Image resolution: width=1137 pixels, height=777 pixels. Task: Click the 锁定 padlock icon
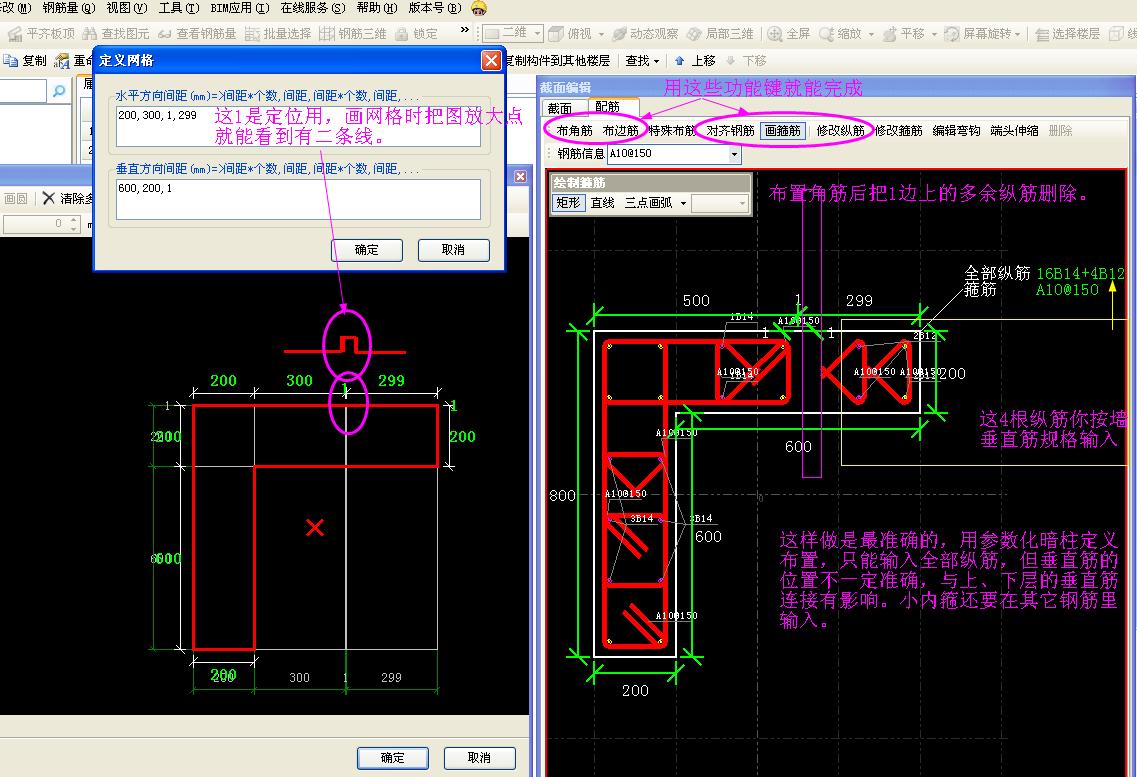click(x=402, y=33)
